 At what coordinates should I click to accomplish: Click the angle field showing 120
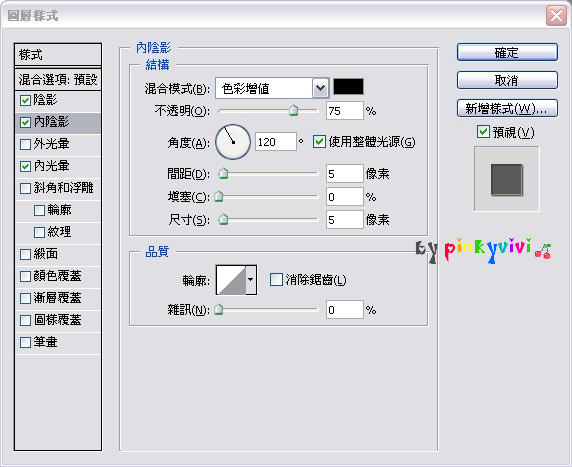276,142
